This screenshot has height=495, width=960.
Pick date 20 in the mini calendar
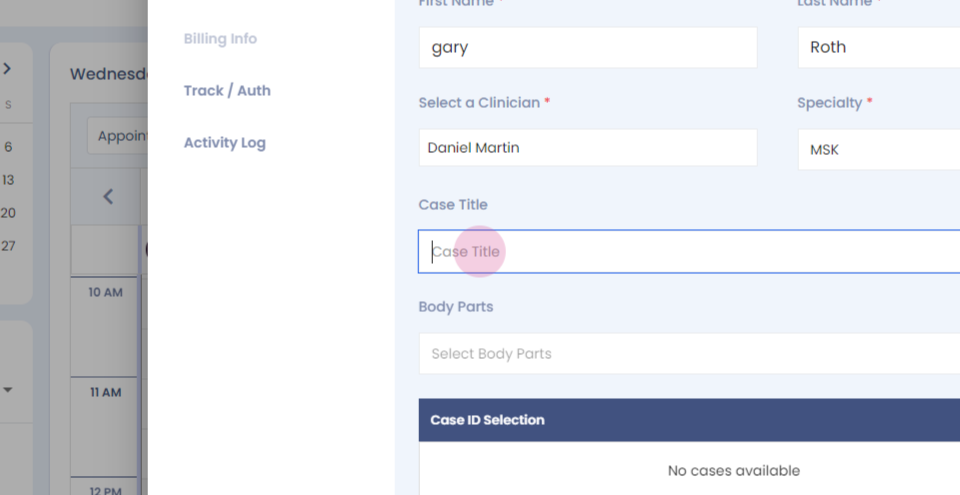(x=8, y=213)
